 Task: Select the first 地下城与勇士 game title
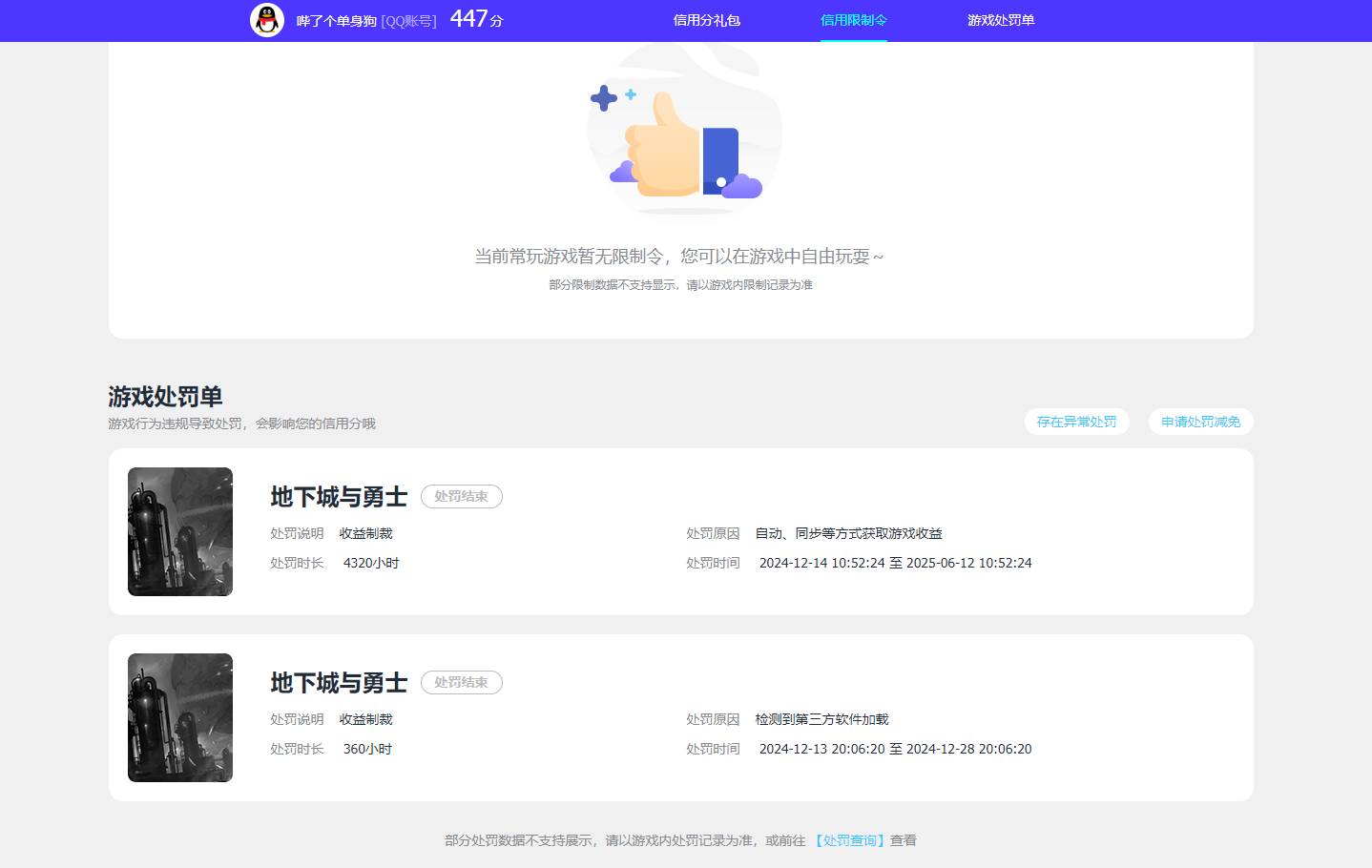point(339,497)
